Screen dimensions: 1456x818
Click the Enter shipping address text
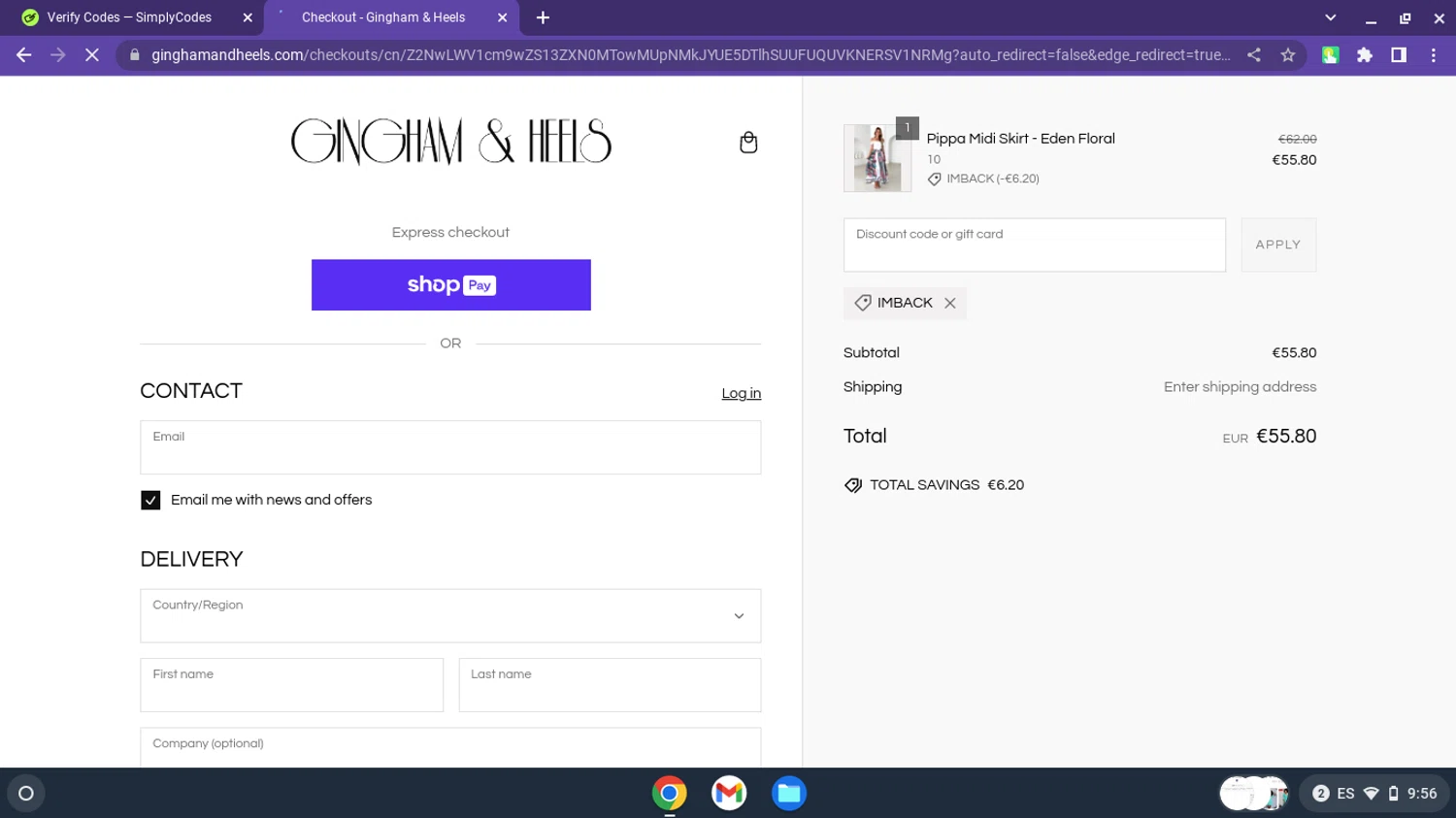(x=1240, y=387)
